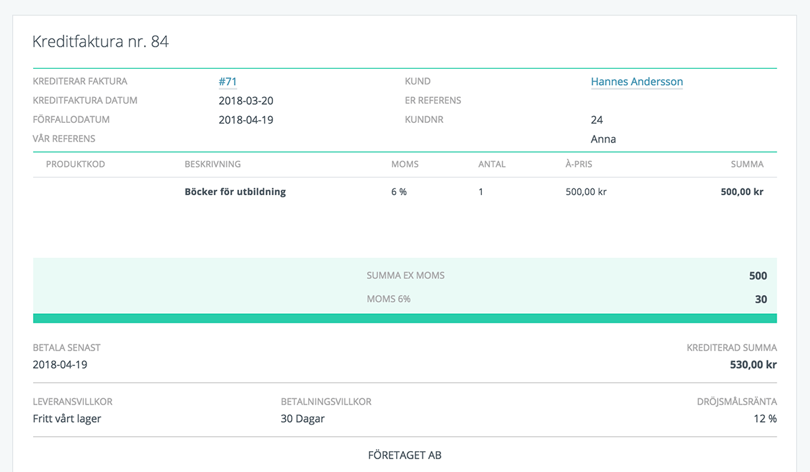Viewport: 810px width, 472px height.
Task: Click the Kreditfaktura nr. 84 heading
Action: coord(100,42)
